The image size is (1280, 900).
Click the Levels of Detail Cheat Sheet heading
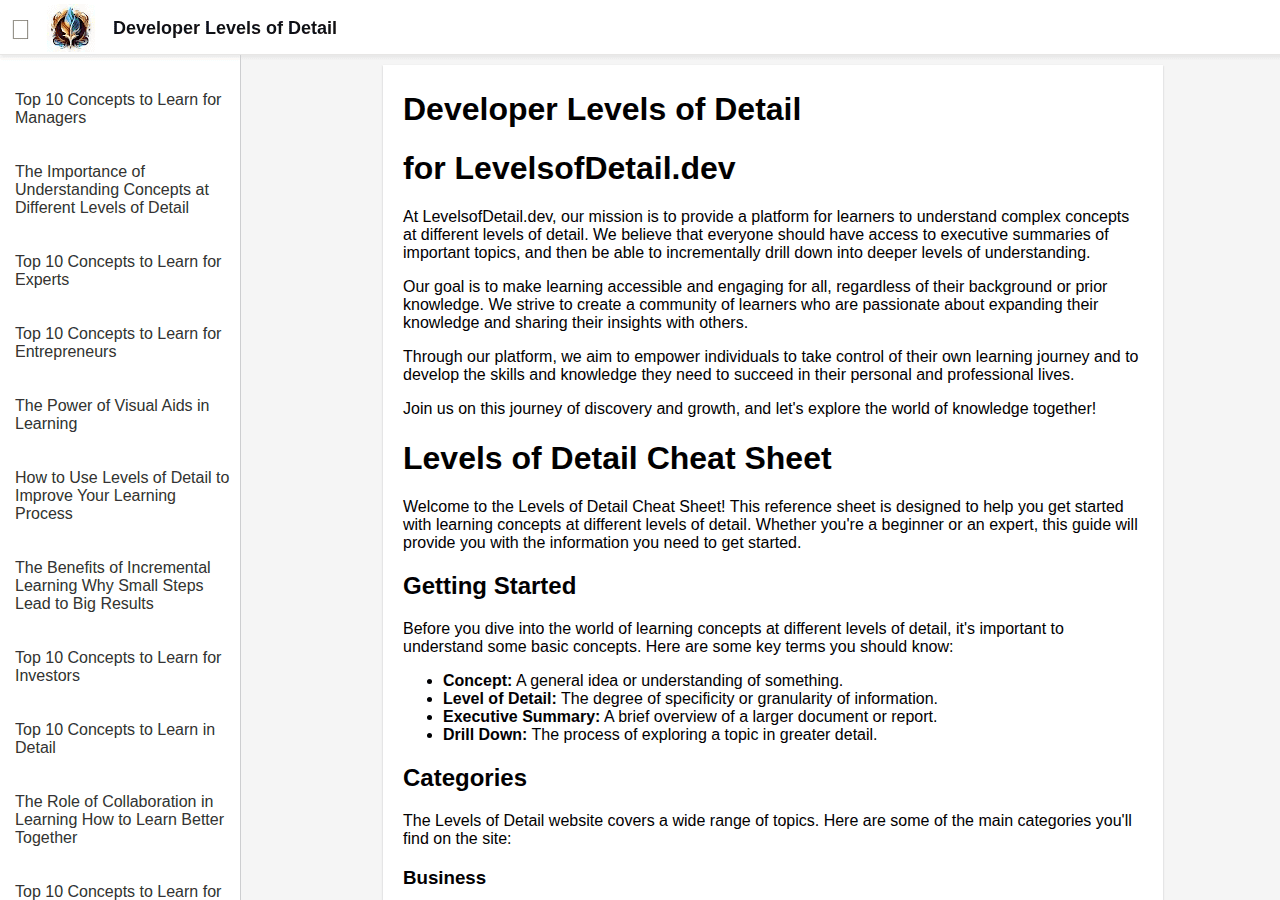[617, 458]
